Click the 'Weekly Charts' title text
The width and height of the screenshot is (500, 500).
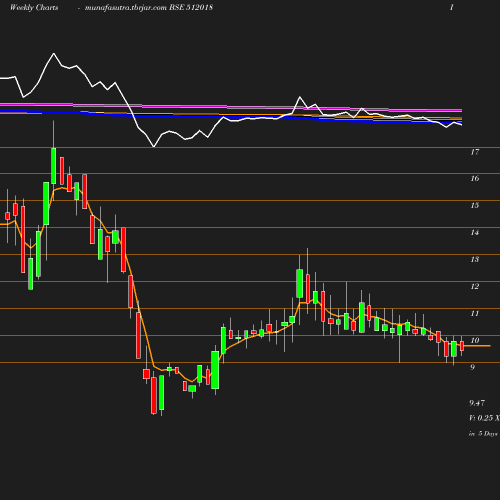(34, 7)
